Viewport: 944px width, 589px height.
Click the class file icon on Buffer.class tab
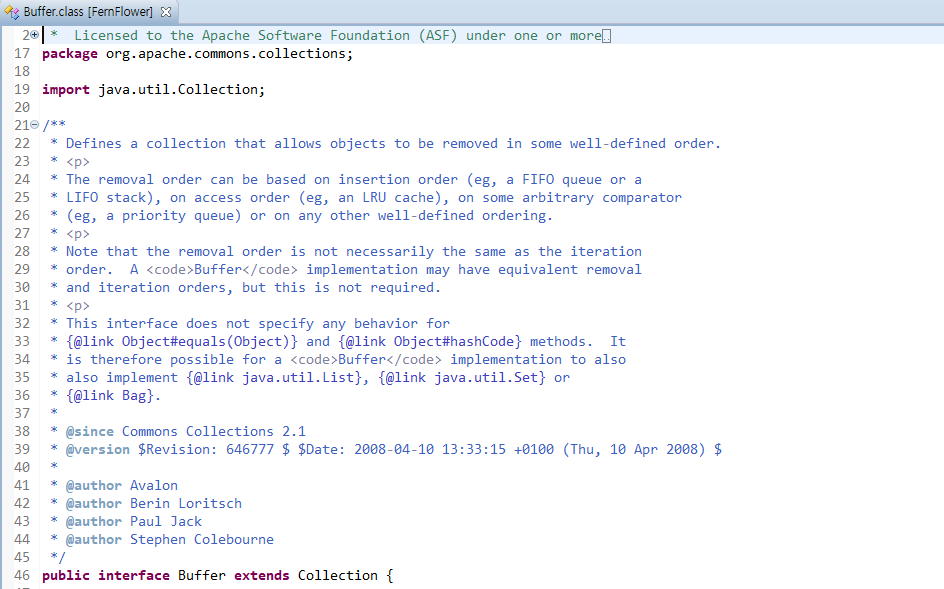pyautogui.click(x=11, y=12)
